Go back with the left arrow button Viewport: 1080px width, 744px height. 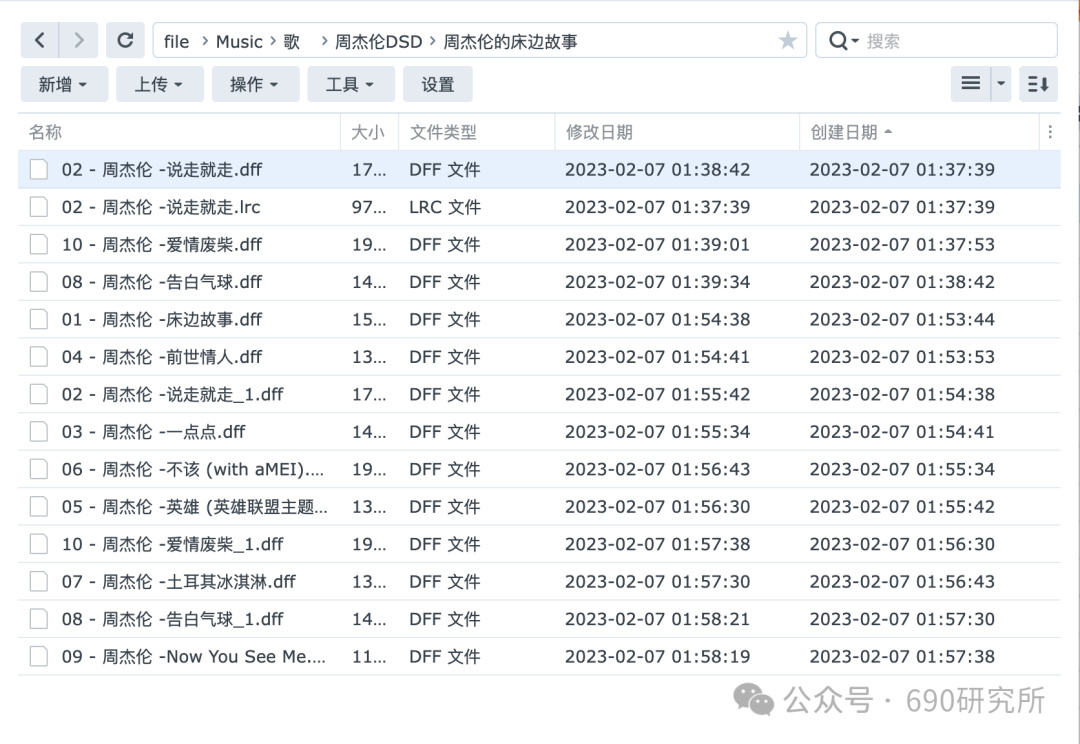[x=40, y=41]
